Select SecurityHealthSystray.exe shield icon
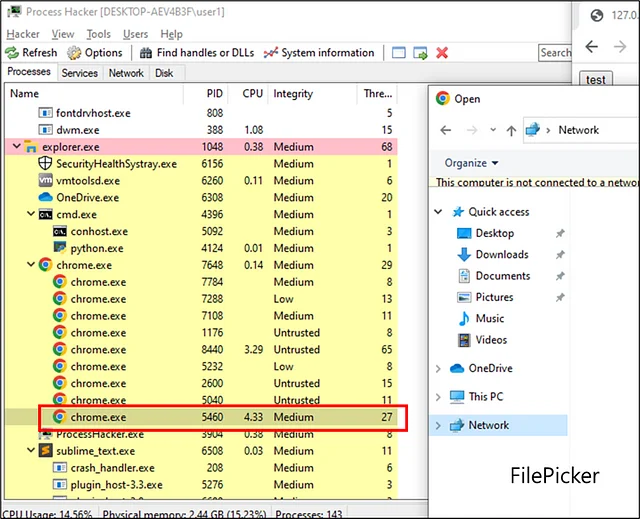Viewport: 640px width, 519px height. click(45, 163)
